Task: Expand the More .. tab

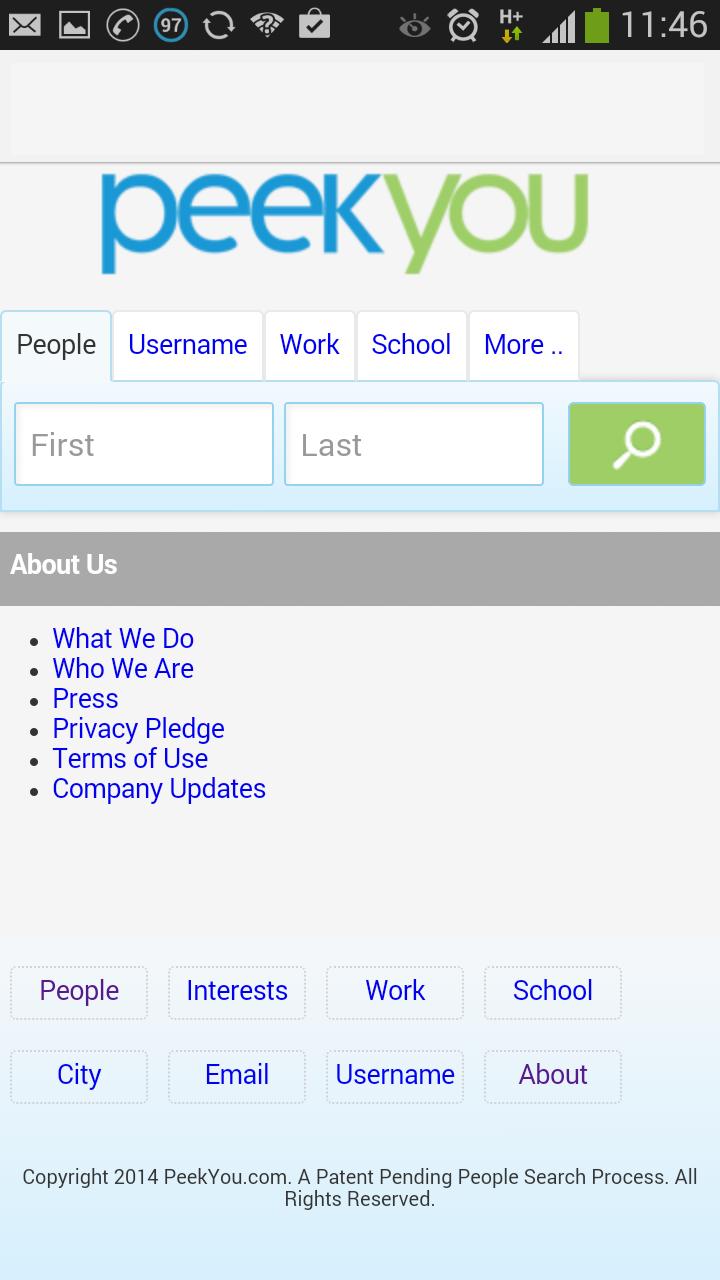Action: (523, 345)
